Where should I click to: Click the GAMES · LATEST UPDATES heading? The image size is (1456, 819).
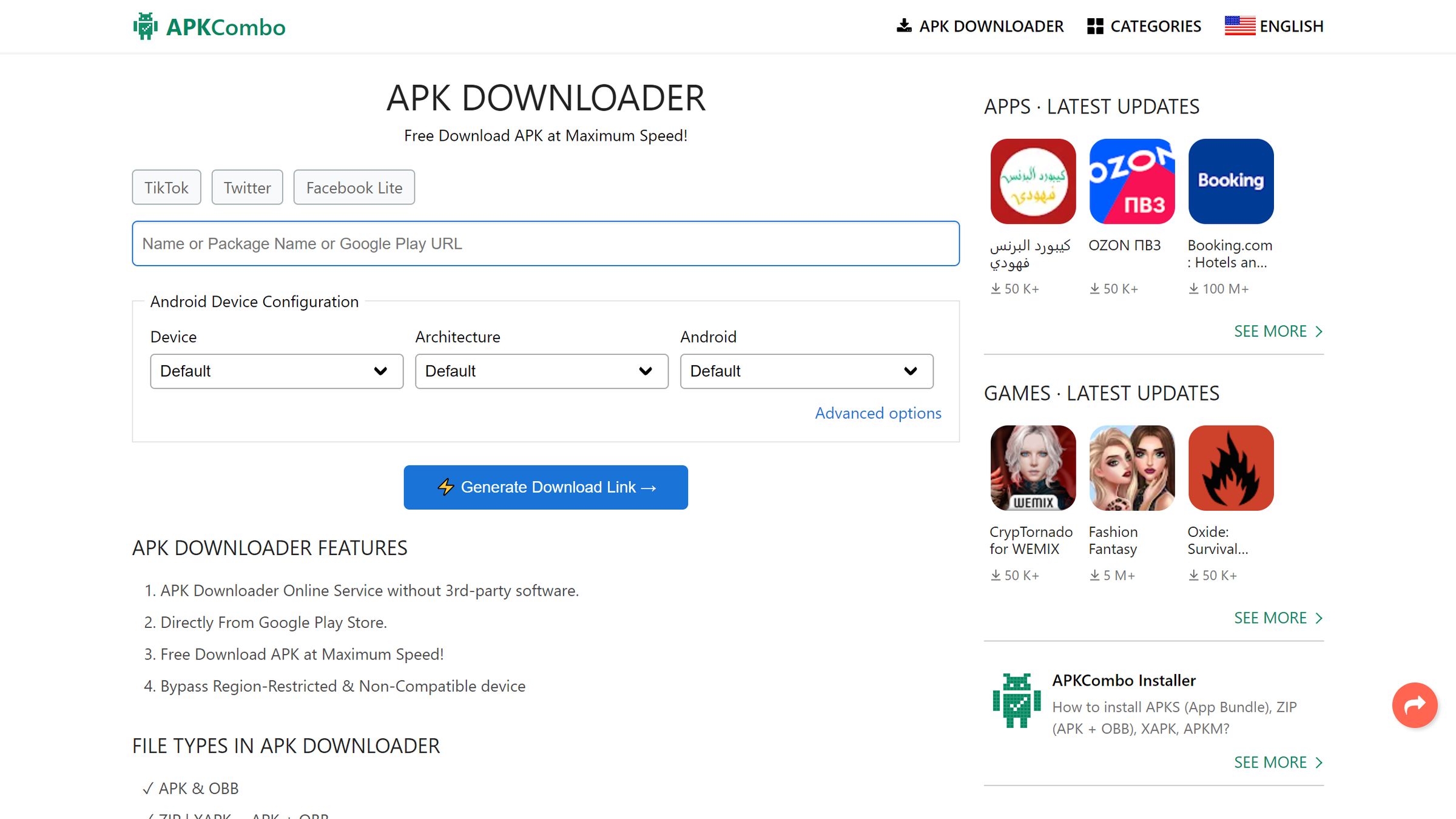tap(1101, 393)
